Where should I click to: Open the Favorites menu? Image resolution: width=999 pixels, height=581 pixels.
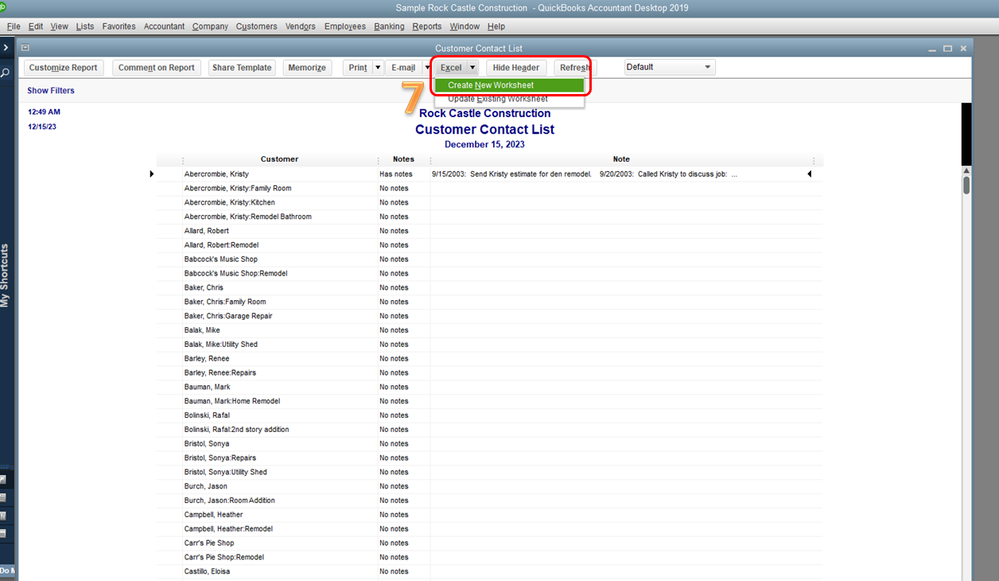119,26
